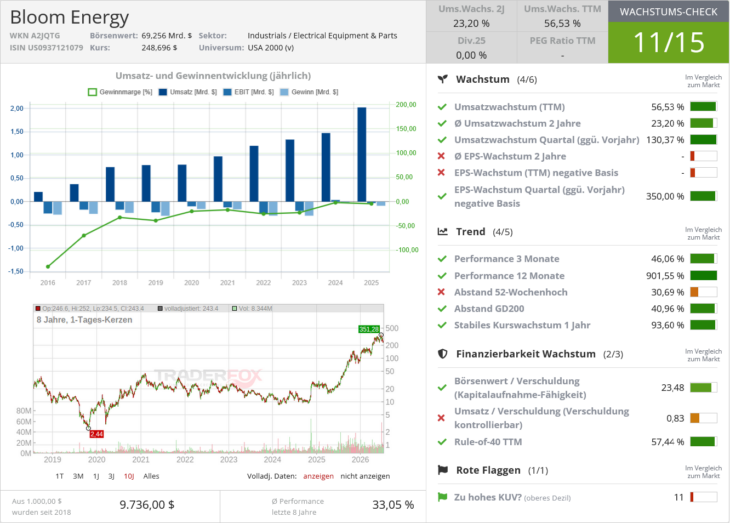Screen dimensions: 730x523
Task: Click green flag next to Zu hohes KUV
Action: tap(442, 497)
